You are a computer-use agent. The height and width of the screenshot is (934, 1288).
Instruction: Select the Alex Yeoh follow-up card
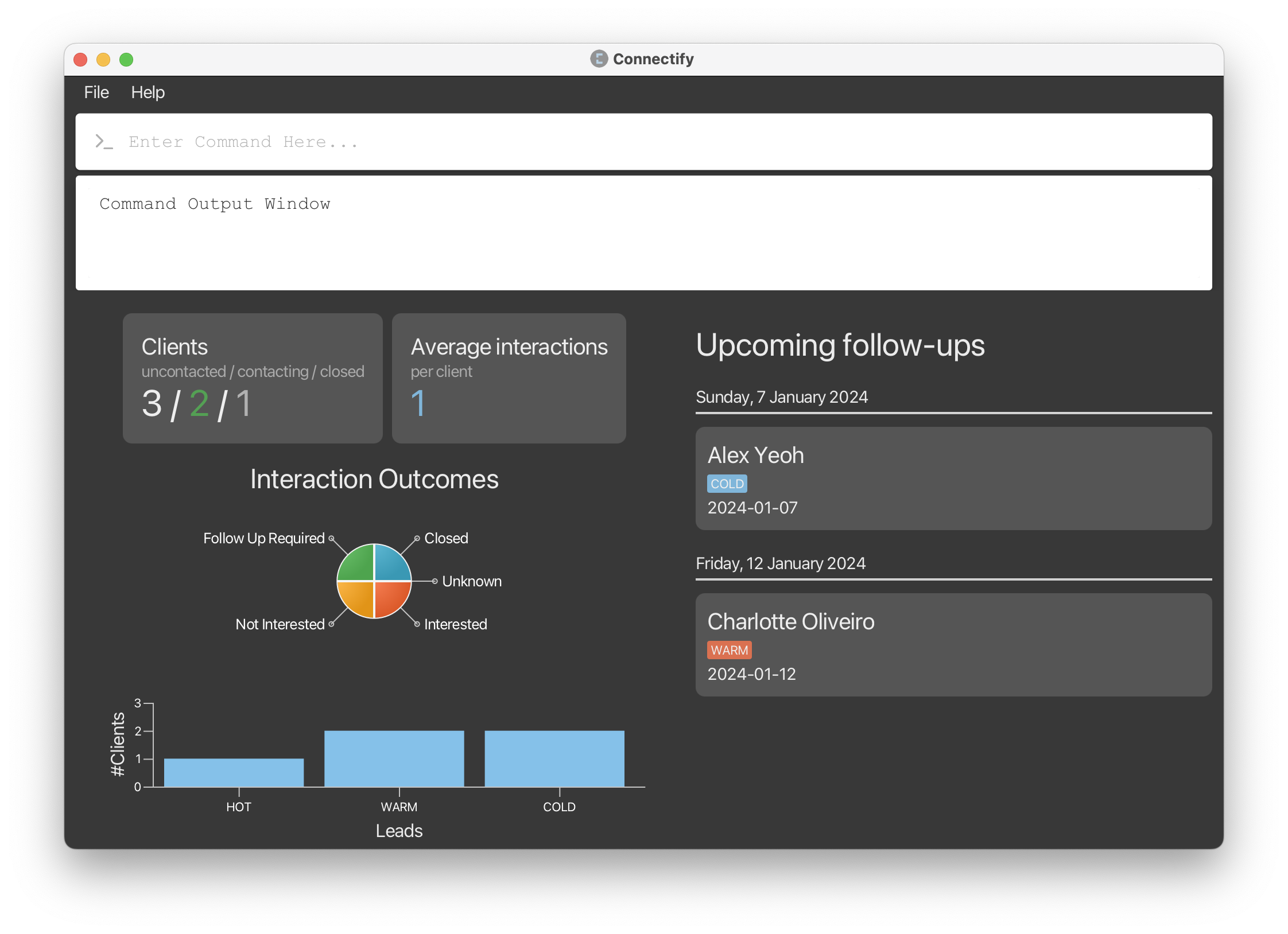pos(953,478)
